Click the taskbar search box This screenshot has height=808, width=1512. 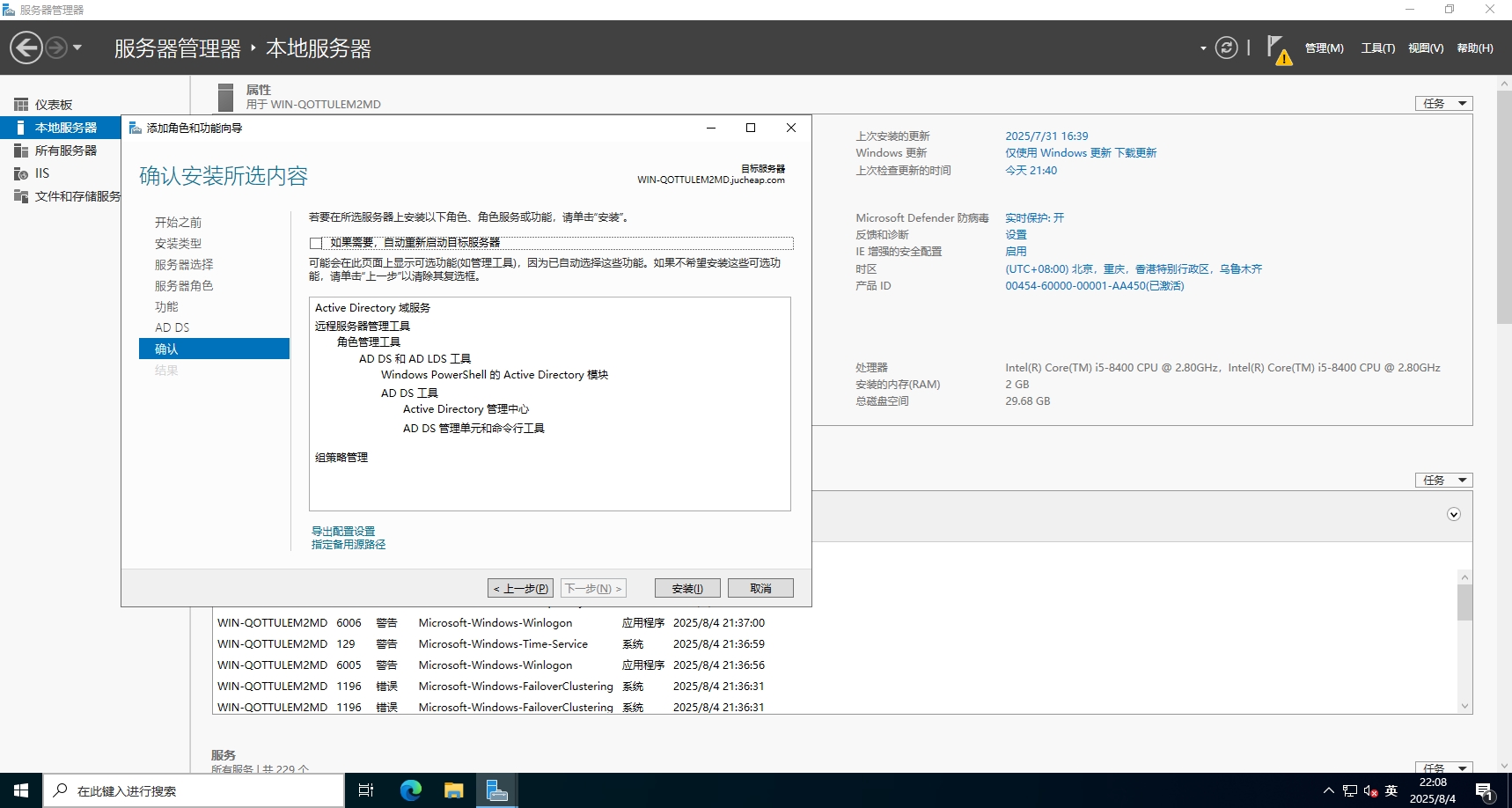tap(194, 790)
